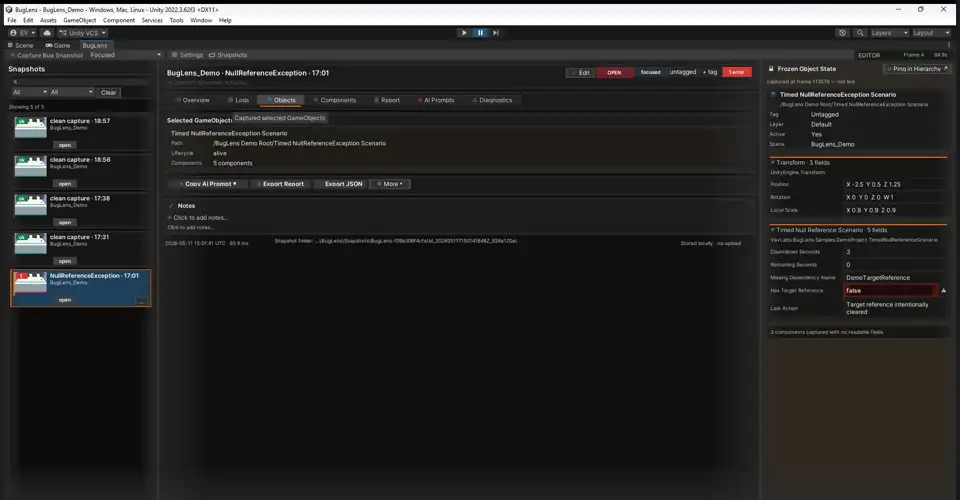Click Ping in Hierarchy button
Image resolution: width=960 pixels, height=500 pixels.
[x=917, y=69]
